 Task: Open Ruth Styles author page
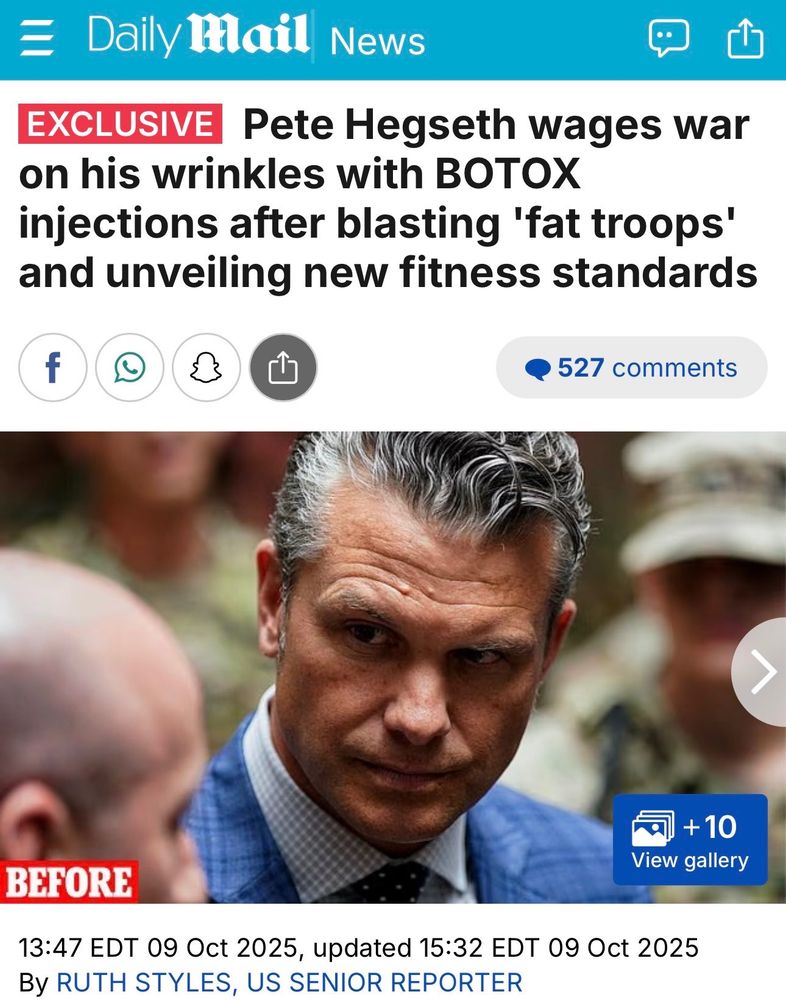289,982
